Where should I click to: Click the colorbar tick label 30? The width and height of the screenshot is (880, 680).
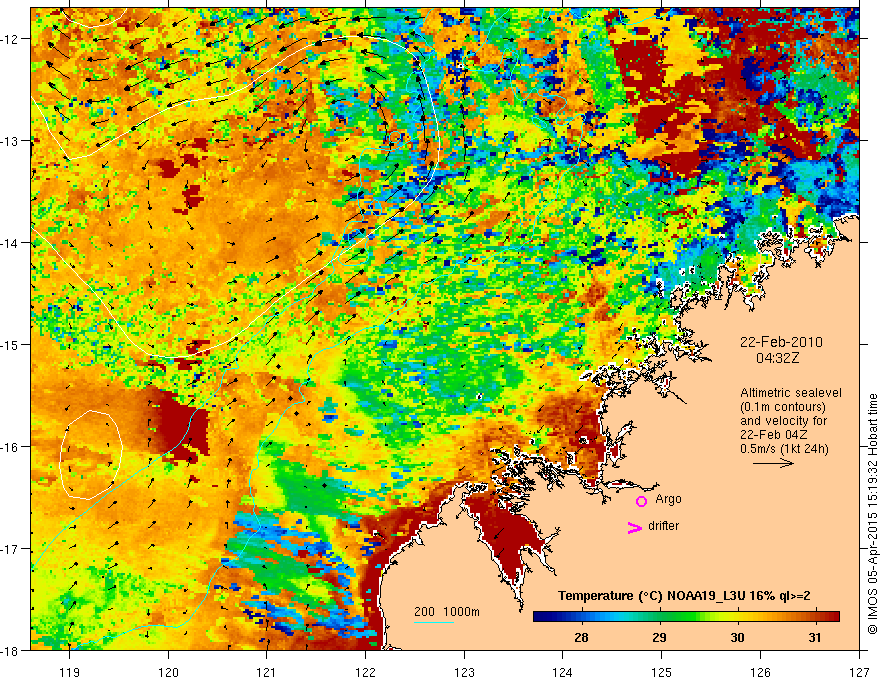point(737,637)
